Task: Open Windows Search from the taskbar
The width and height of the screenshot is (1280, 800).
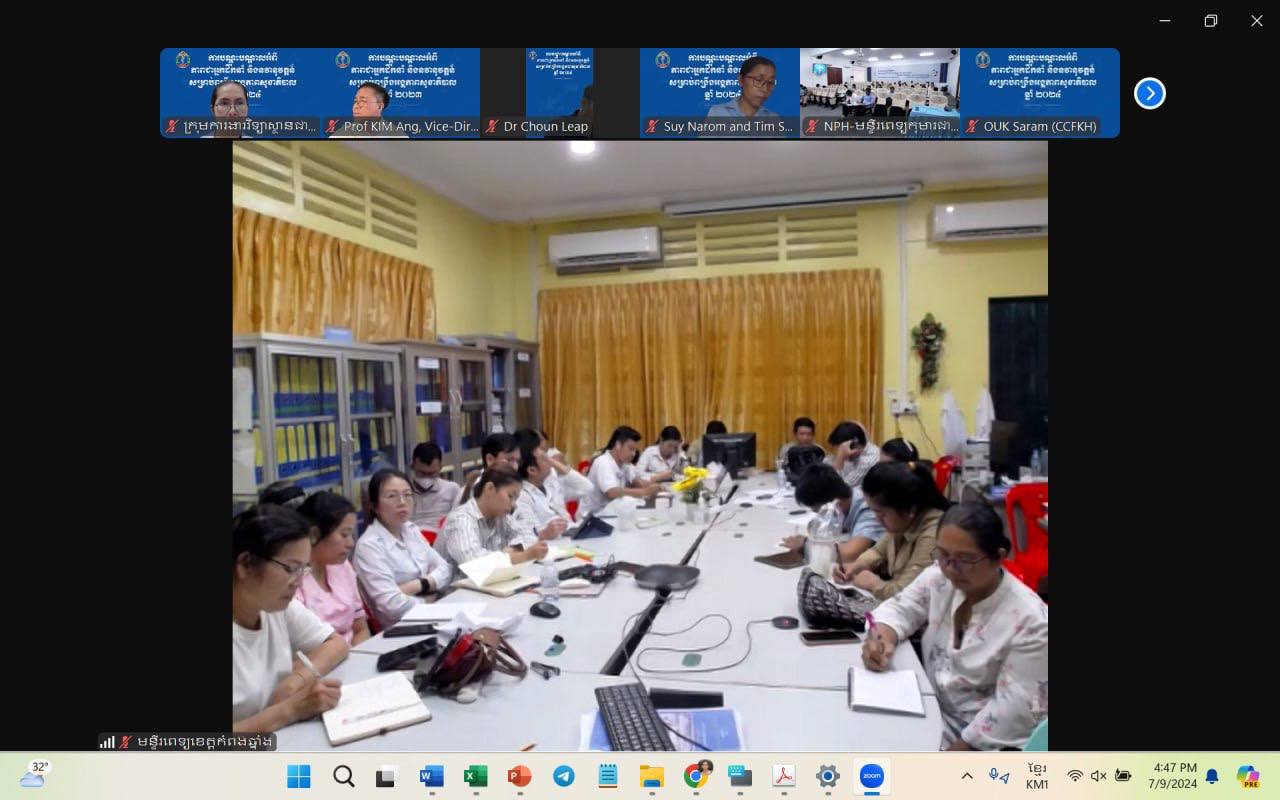Action: click(x=343, y=776)
